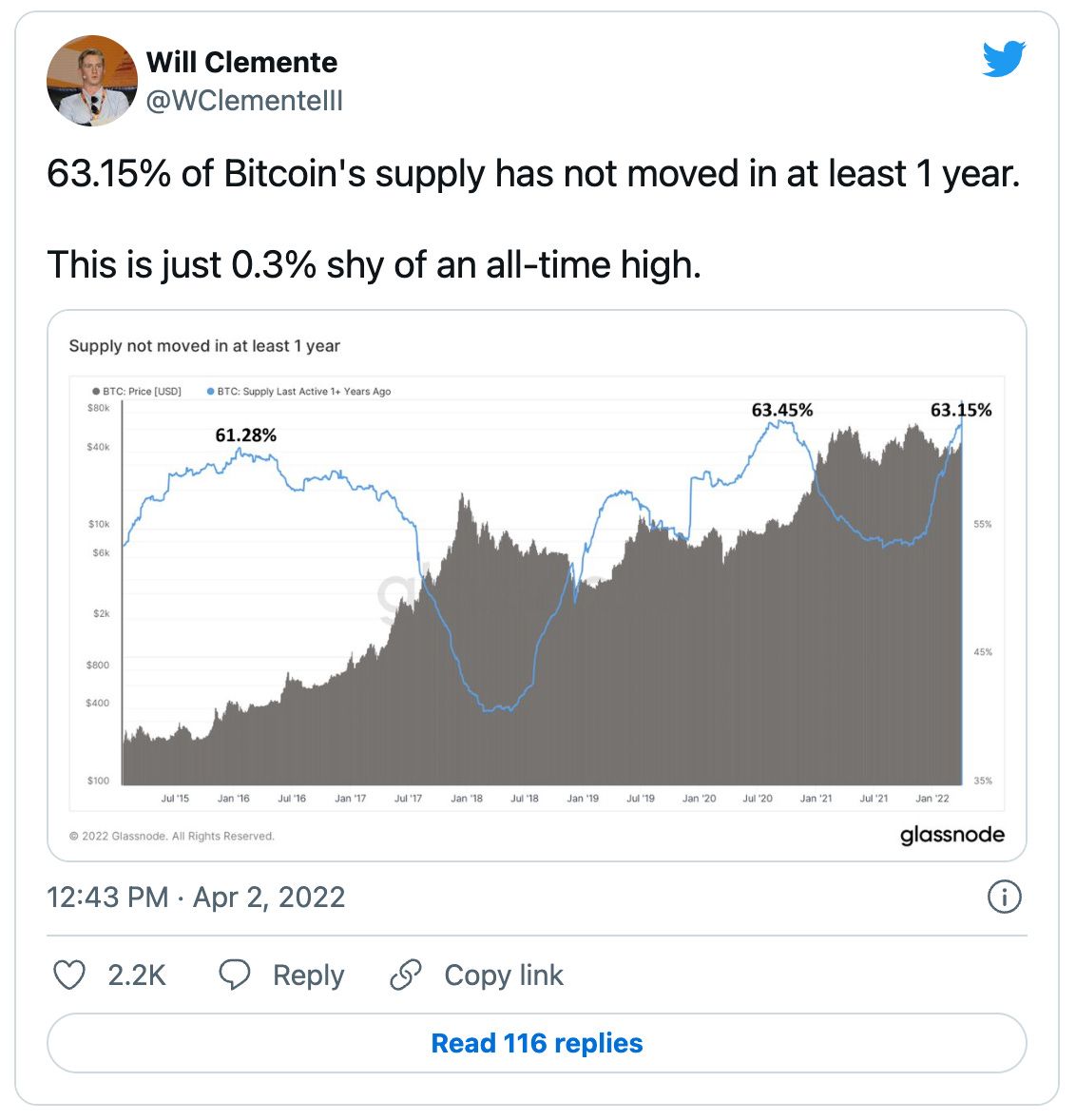Open the tweet info icon
Image resolution: width=1076 pixels, height=1120 pixels.
tap(1004, 897)
